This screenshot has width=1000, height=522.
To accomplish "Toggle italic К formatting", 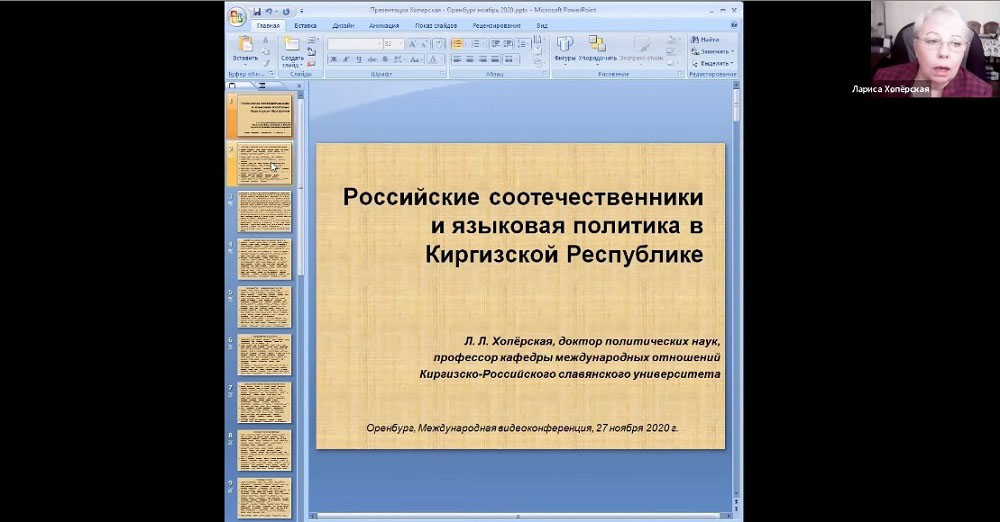I will click(347, 59).
